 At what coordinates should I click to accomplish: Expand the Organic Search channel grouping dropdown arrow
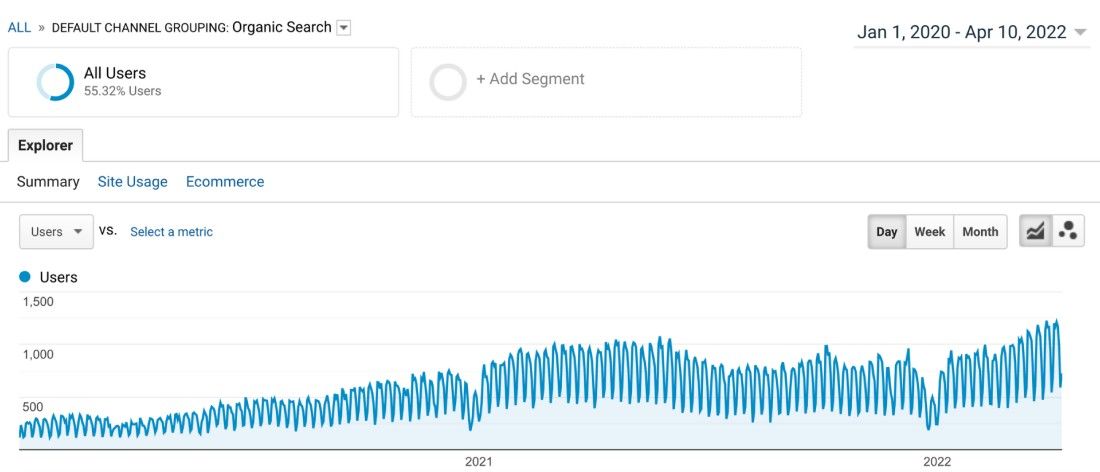[344, 28]
